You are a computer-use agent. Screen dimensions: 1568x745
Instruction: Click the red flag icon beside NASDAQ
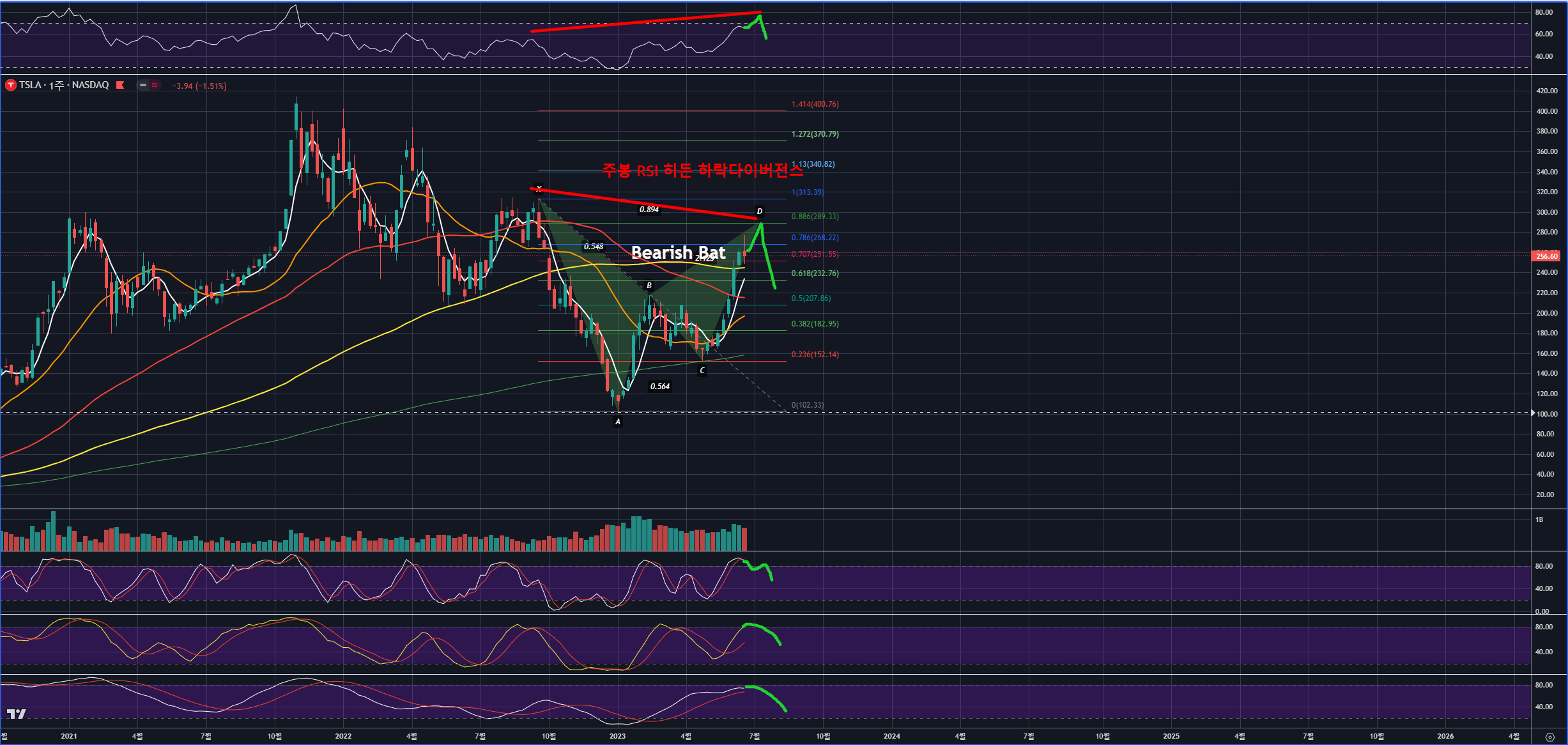coord(120,85)
